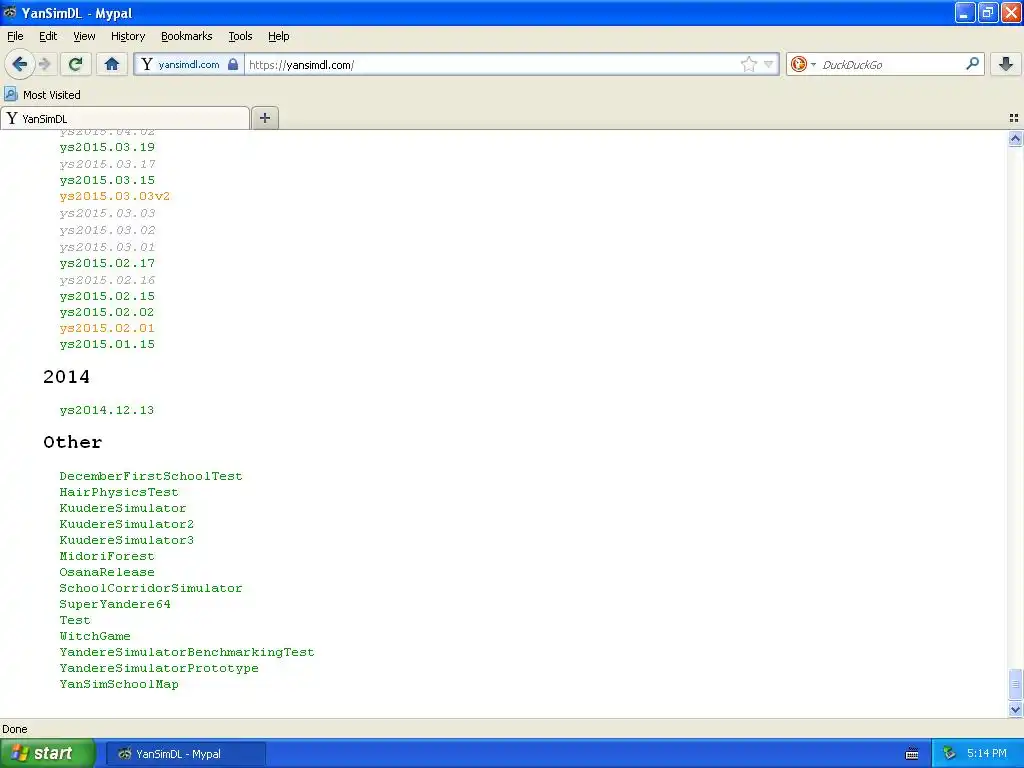Viewport: 1024px width, 768px height.
Task: Open the KuudereSimulator2 link
Action: (127, 524)
